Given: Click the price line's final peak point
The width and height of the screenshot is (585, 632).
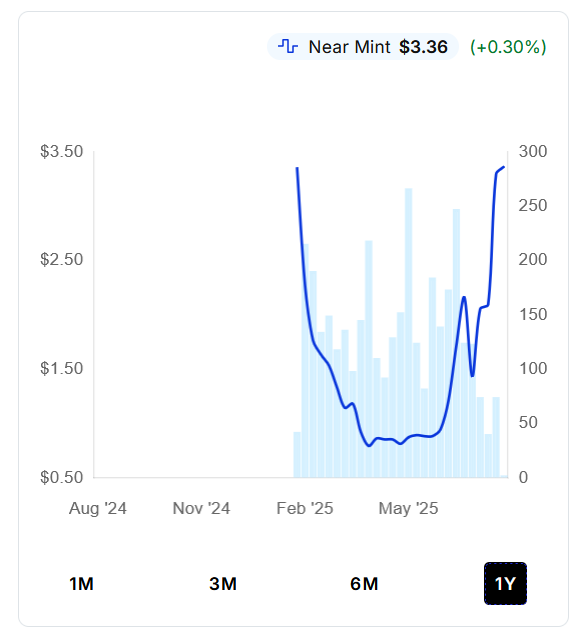Looking at the screenshot, I should (503, 167).
